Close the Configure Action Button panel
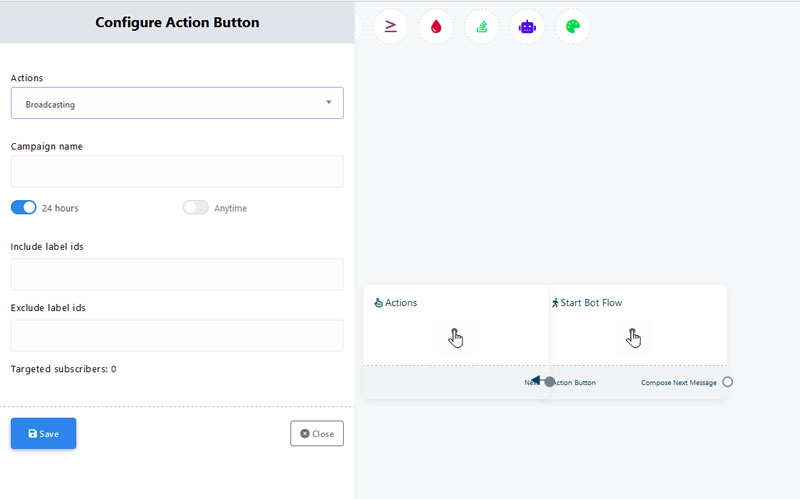800x499 pixels. [x=317, y=433]
